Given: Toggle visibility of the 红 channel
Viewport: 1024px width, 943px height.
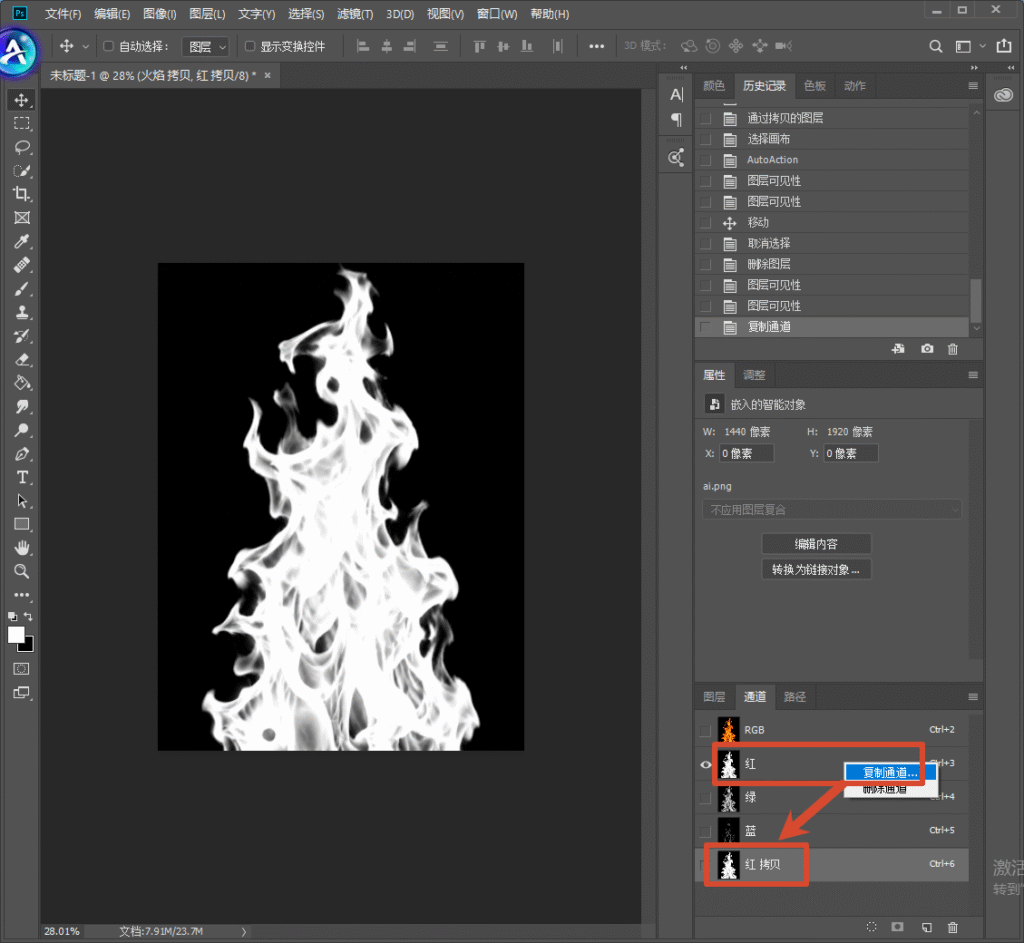Looking at the screenshot, I should coord(705,764).
